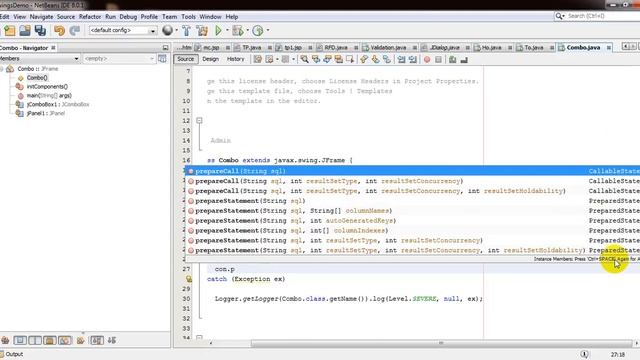Select jPanel1 field in Navigator

tap(45, 113)
